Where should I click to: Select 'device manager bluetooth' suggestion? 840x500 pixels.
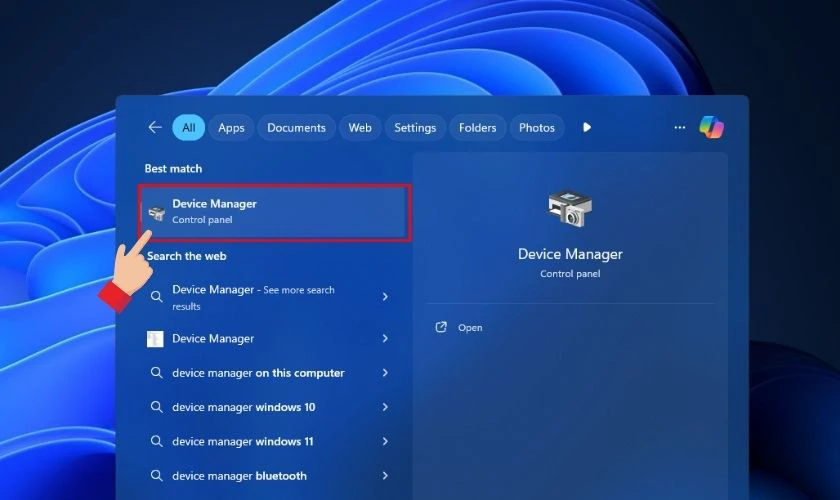239,475
